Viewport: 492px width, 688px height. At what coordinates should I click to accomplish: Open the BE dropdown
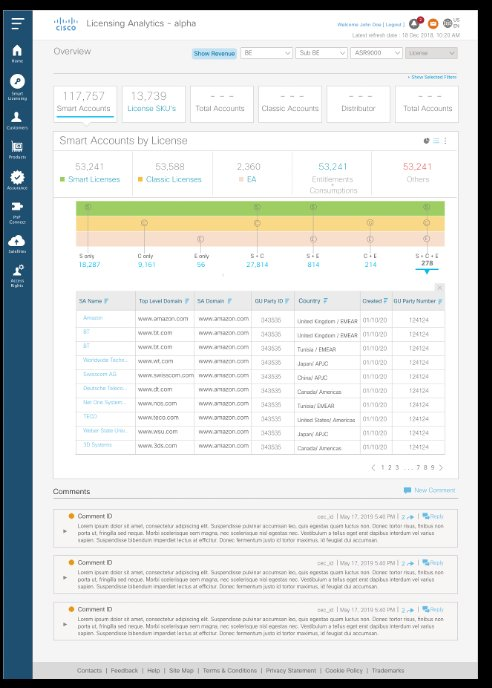pyautogui.click(x=266, y=53)
